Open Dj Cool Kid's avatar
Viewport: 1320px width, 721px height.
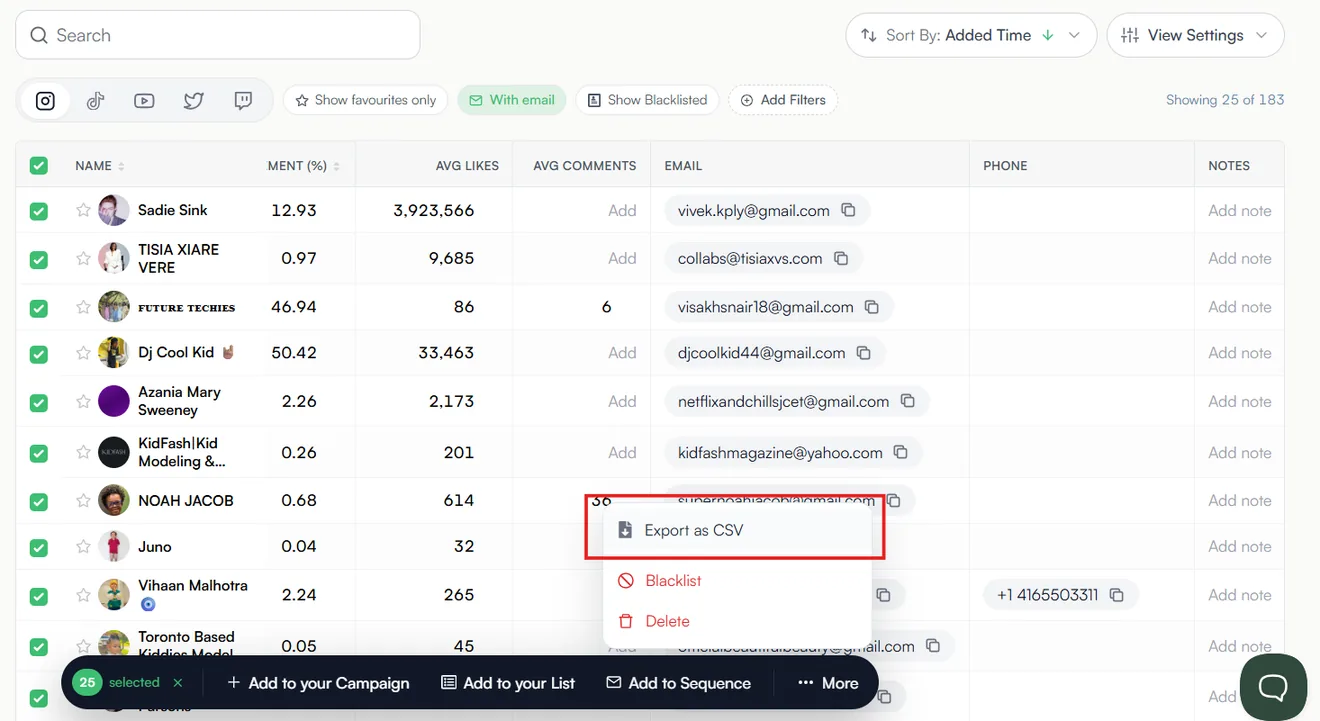tap(114, 352)
